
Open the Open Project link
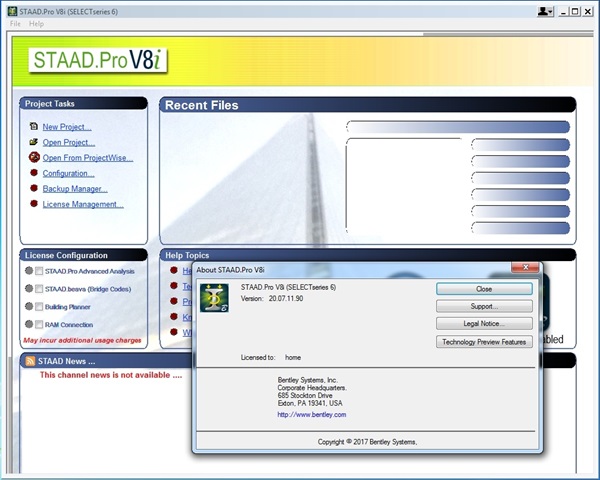69,142
